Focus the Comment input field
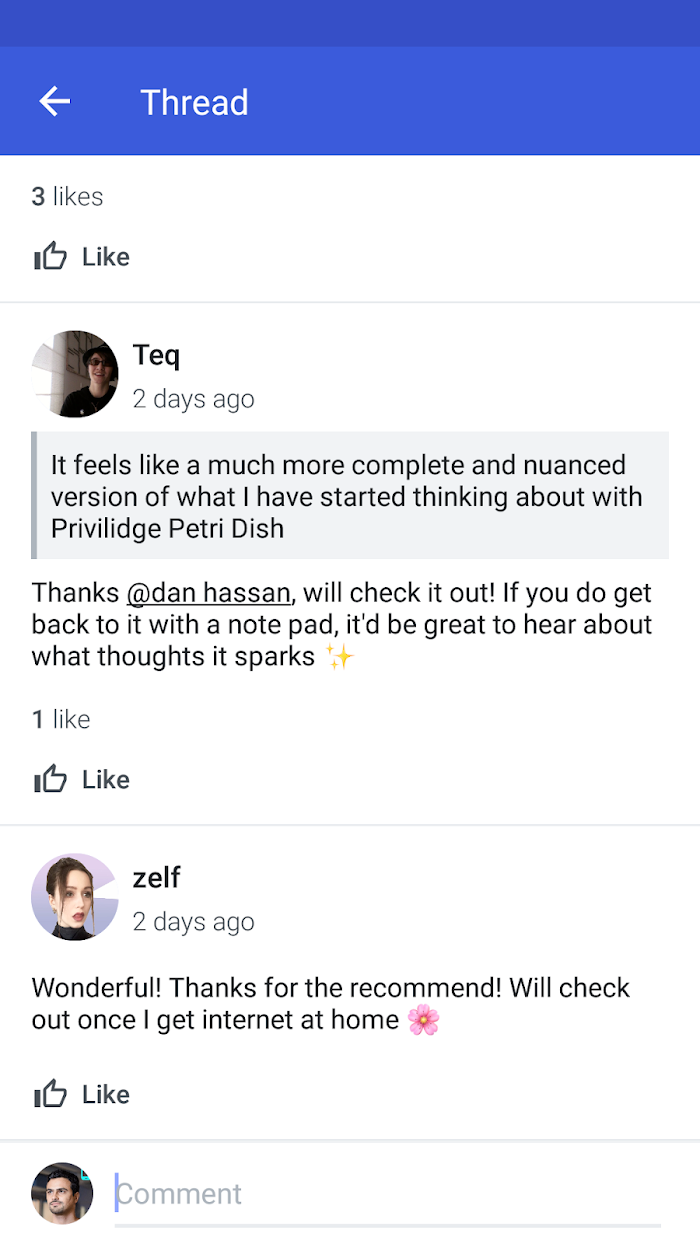Screen dimensions: 700x1244 click(x=388, y=1194)
